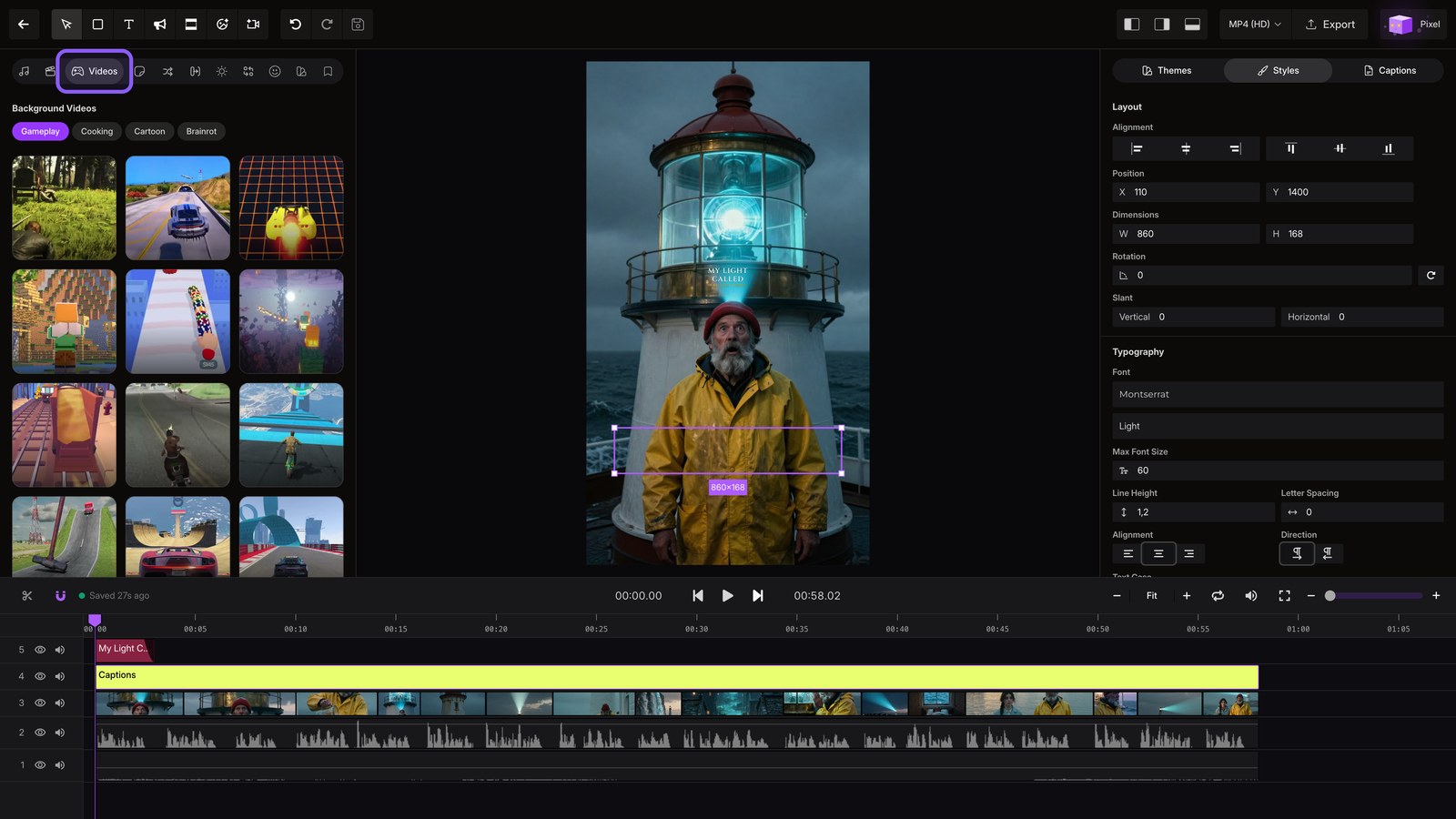Mute track 2 audio
1456x819 pixels.
point(60,733)
